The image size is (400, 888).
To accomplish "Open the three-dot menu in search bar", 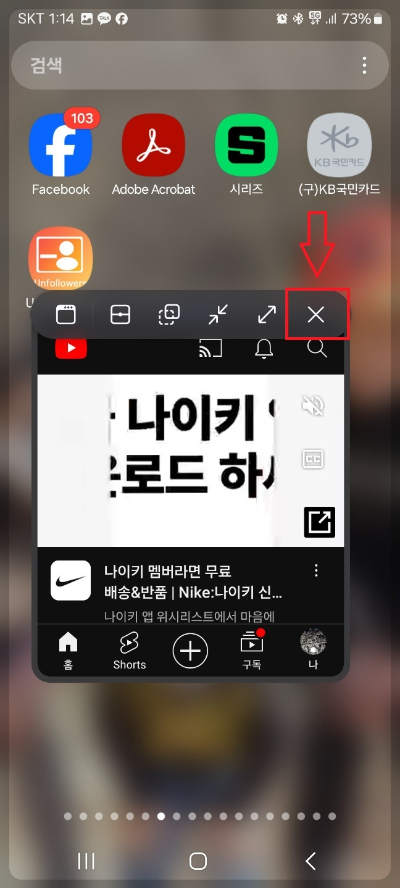I will pyautogui.click(x=364, y=66).
